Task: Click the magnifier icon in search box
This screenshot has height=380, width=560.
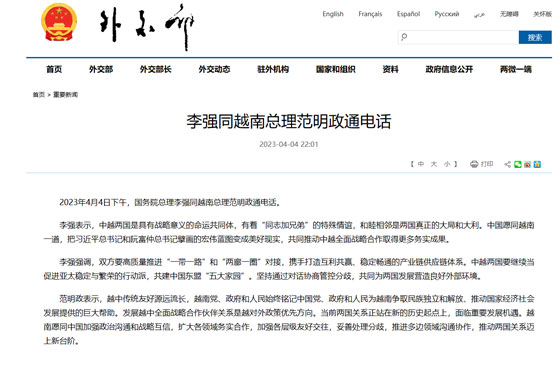Action: pos(404,37)
